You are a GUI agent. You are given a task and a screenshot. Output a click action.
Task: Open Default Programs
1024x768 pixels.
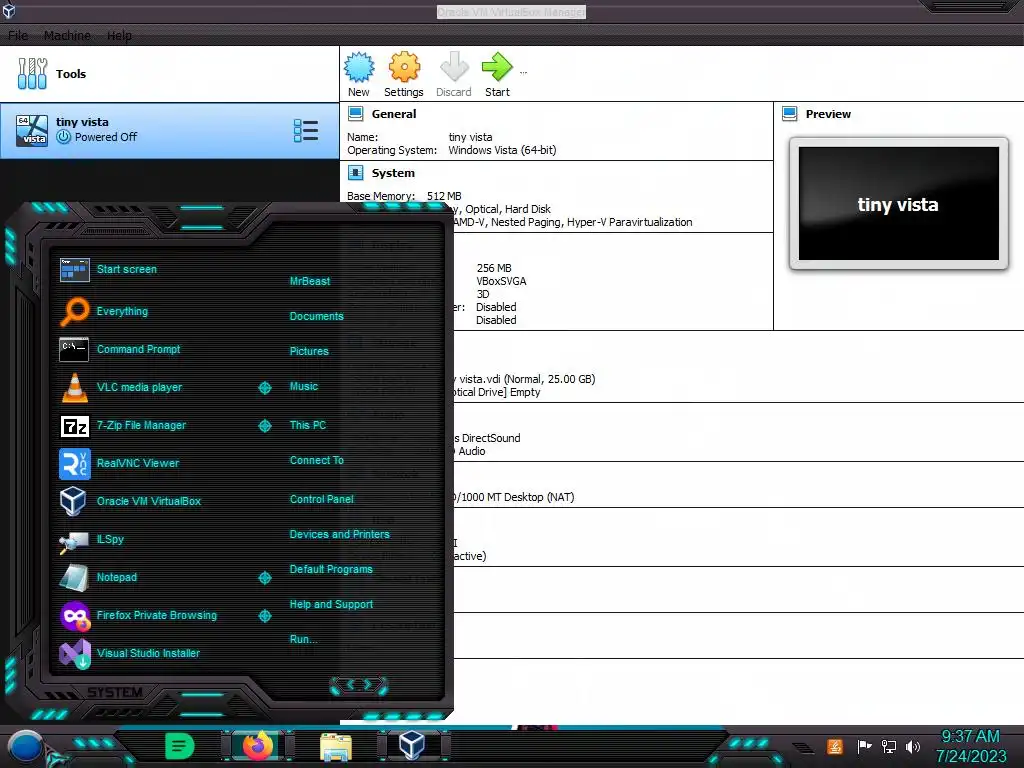[331, 569]
